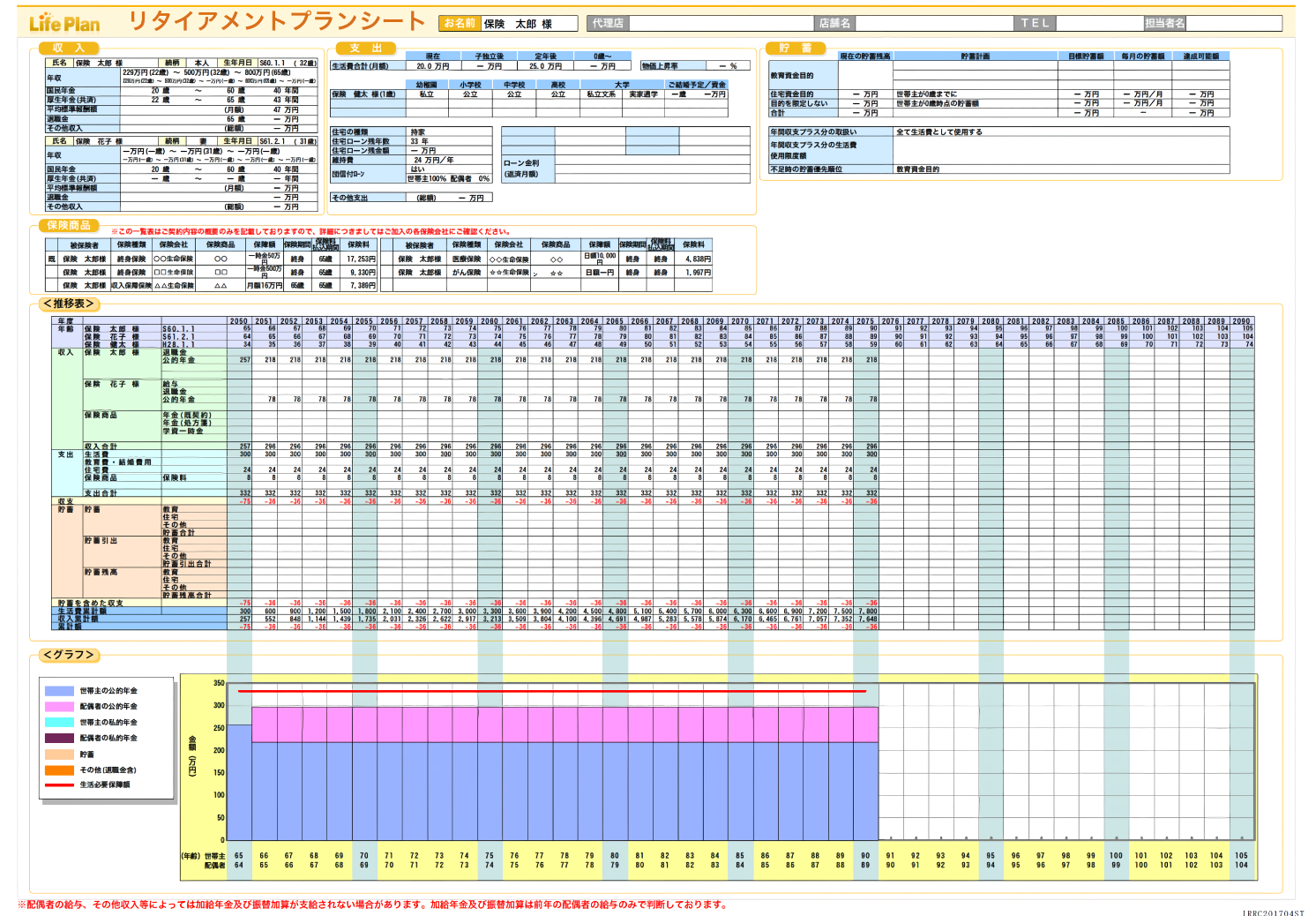Image resolution: width=1316 pixels, height=916 pixels.
Task: Click the 支出 section header
Action: pyautogui.click(x=365, y=49)
